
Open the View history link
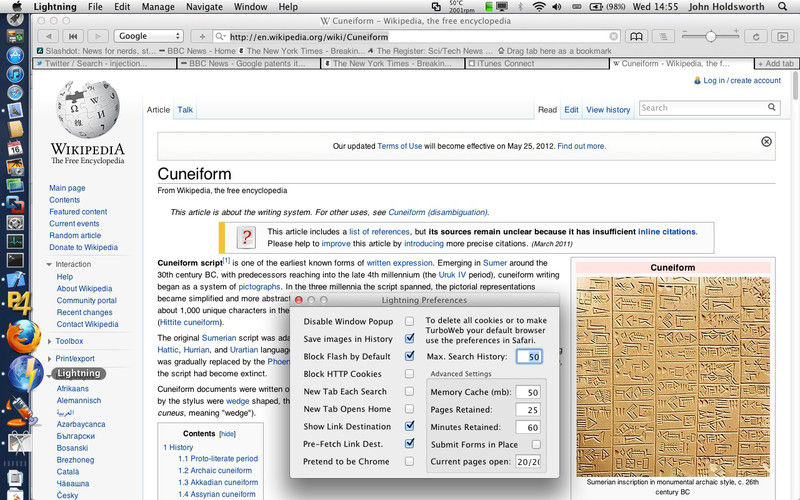click(608, 110)
